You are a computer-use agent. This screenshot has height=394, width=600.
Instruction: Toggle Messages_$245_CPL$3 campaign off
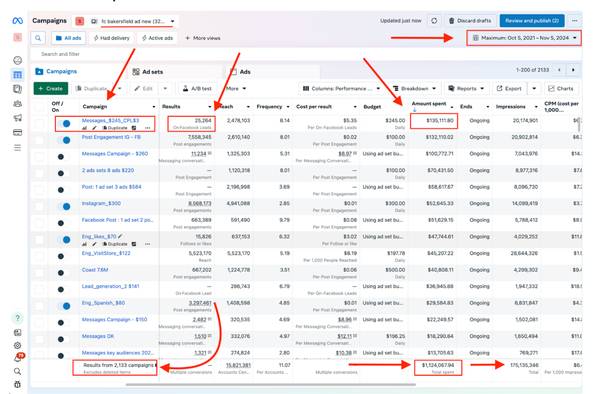click(x=64, y=124)
